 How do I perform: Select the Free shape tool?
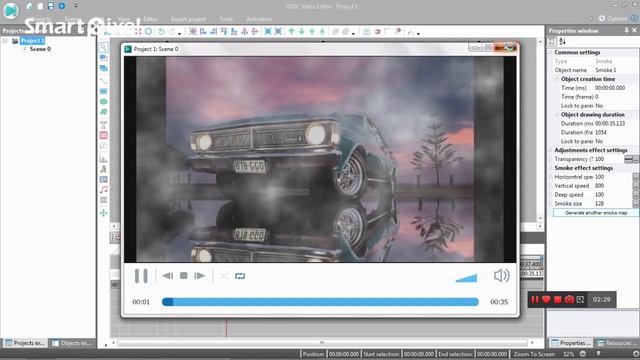click(x=103, y=111)
